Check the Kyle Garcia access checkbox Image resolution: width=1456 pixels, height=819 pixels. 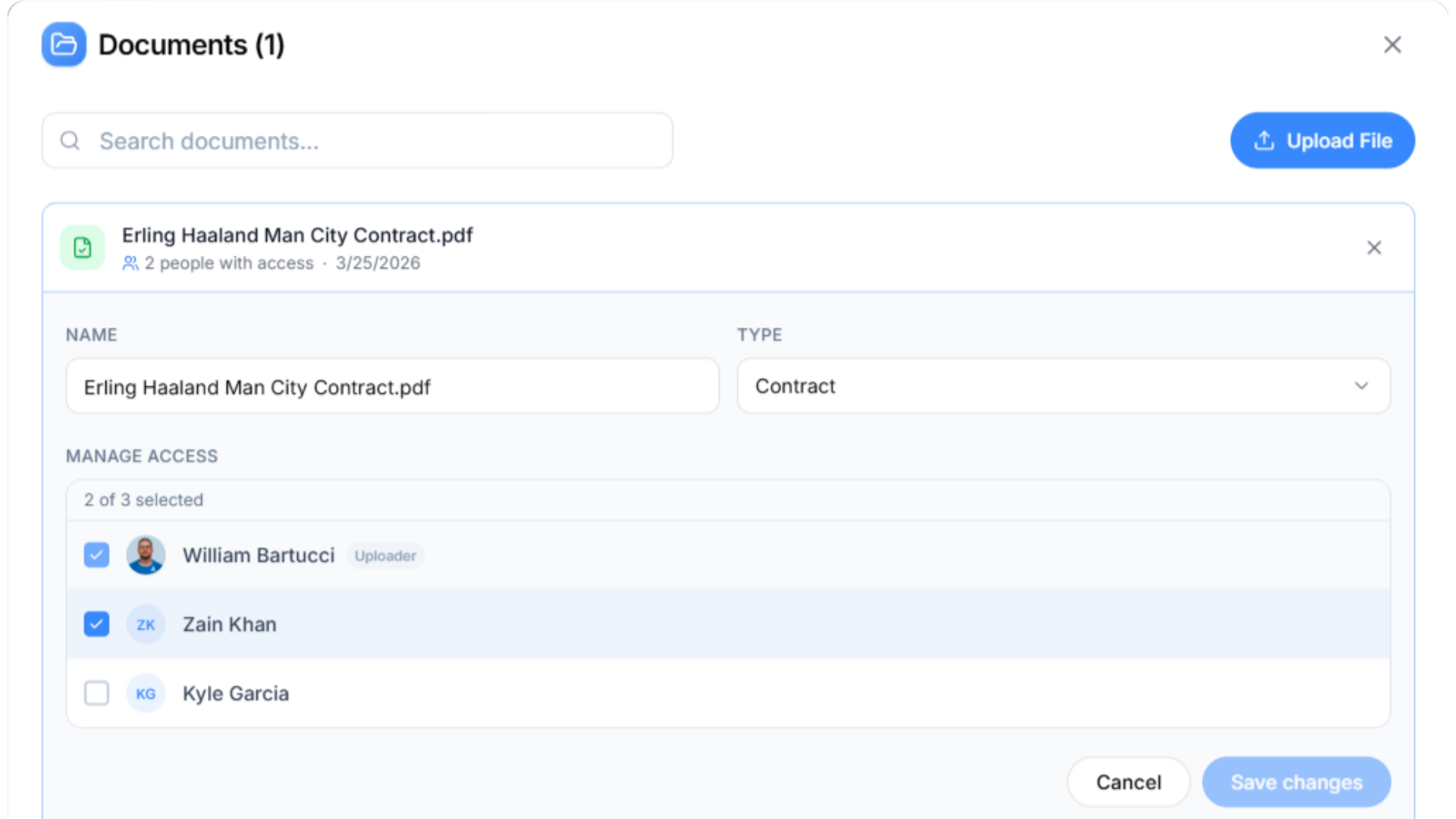click(96, 693)
